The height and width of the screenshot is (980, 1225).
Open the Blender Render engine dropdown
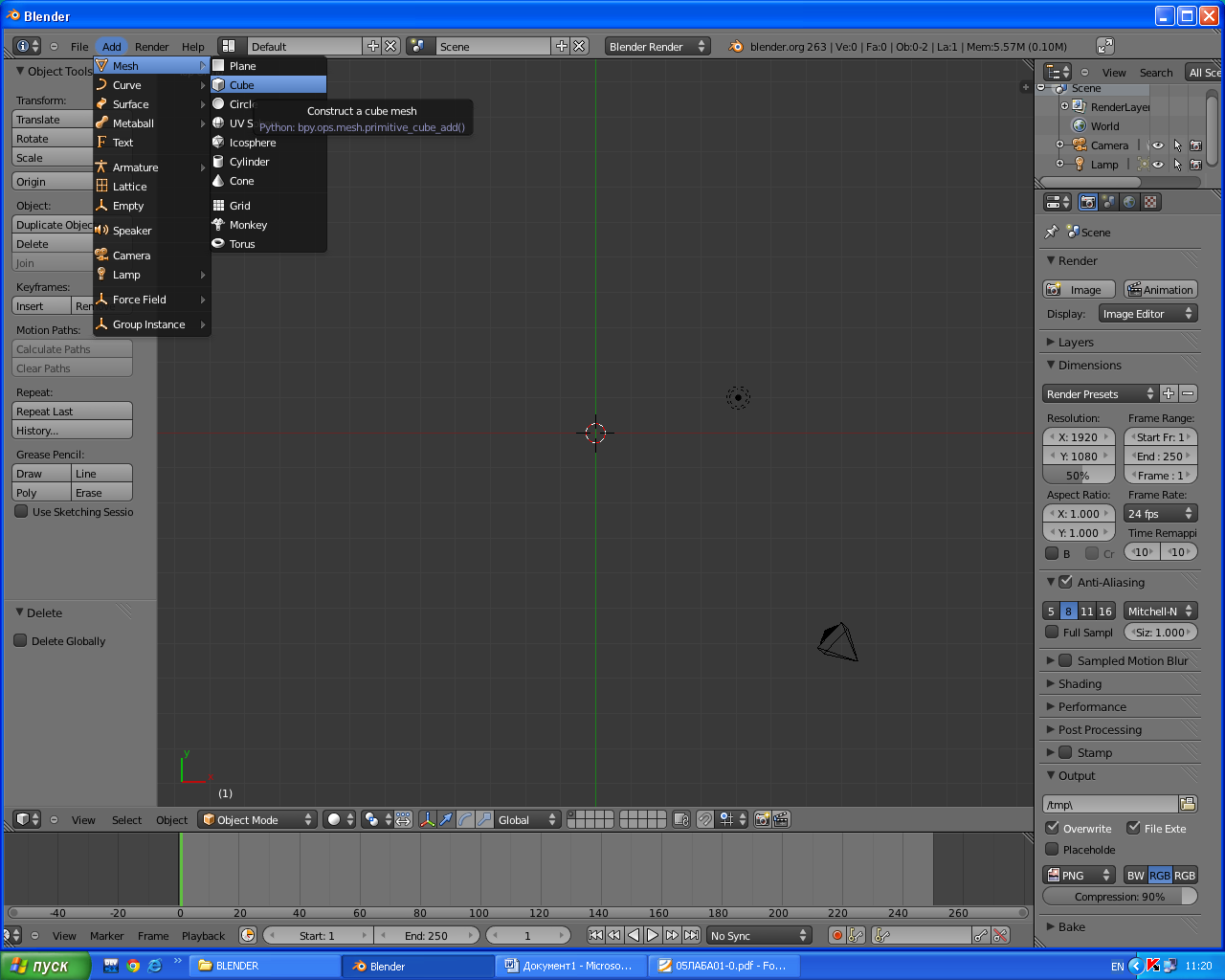coord(657,46)
